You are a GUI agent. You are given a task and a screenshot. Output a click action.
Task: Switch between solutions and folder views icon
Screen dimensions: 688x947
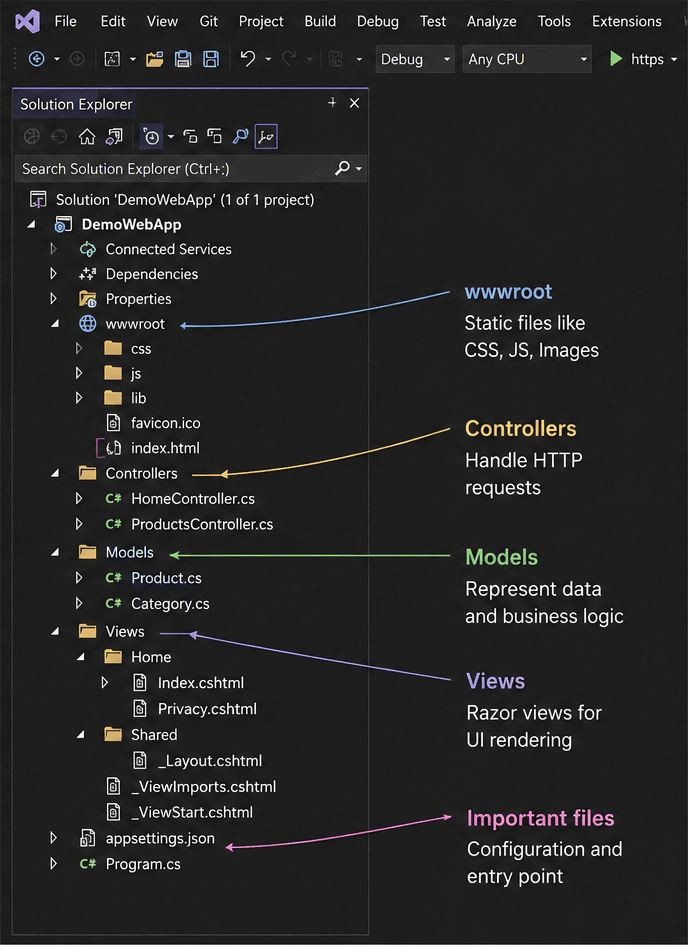pyautogui.click(x=114, y=136)
